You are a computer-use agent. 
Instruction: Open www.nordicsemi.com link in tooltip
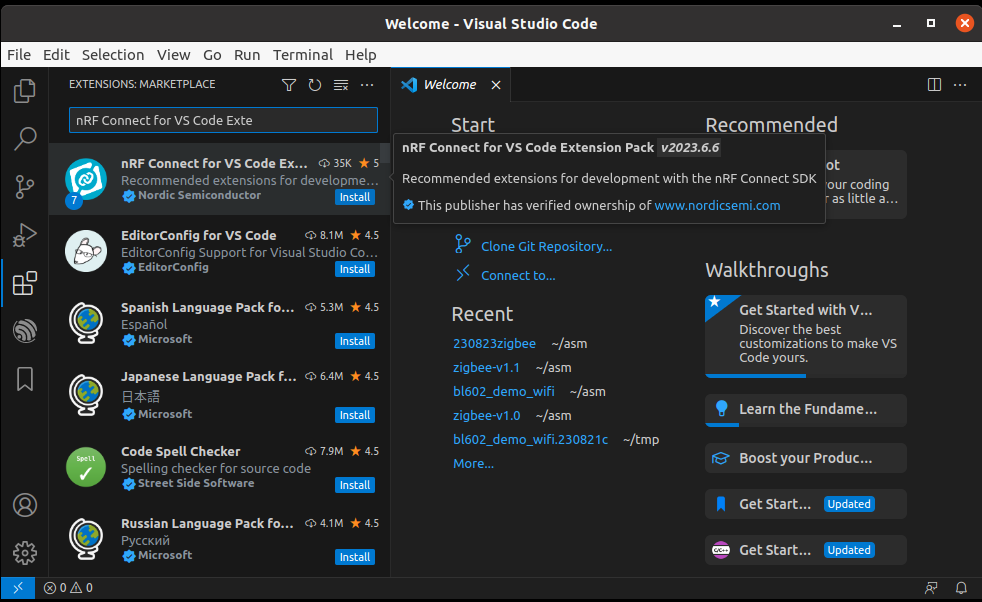(x=717, y=205)
